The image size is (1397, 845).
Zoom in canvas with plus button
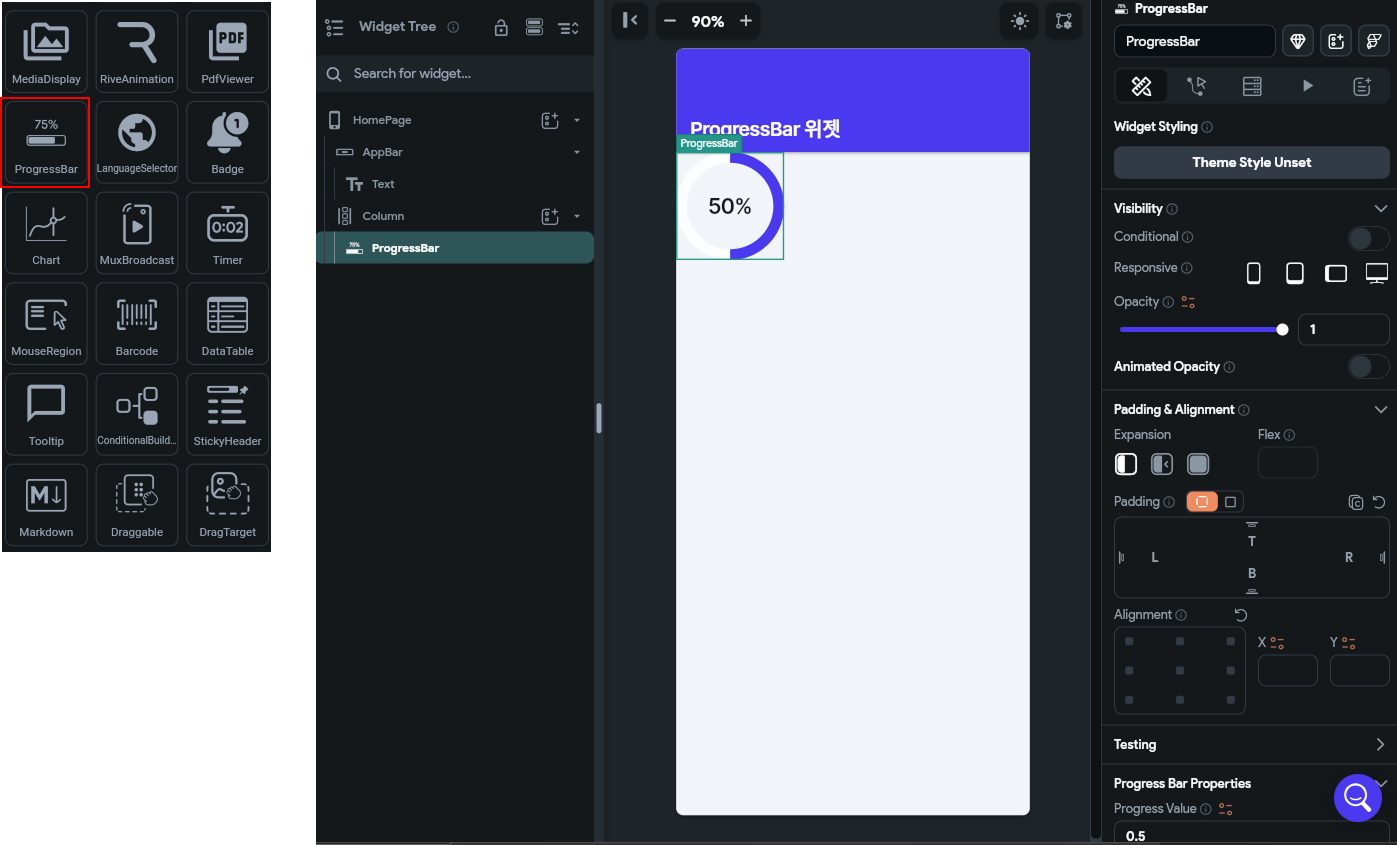[x=745, y=21]
